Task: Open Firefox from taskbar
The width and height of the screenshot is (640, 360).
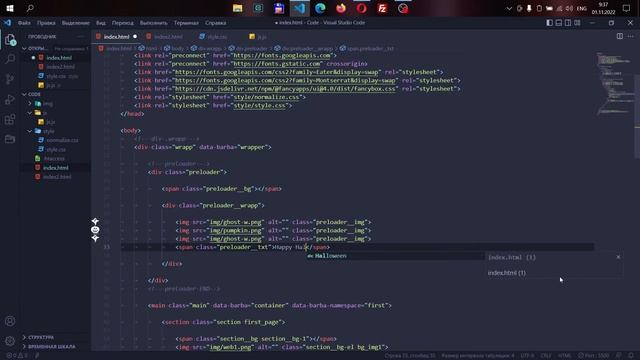Action: (341, 8)
